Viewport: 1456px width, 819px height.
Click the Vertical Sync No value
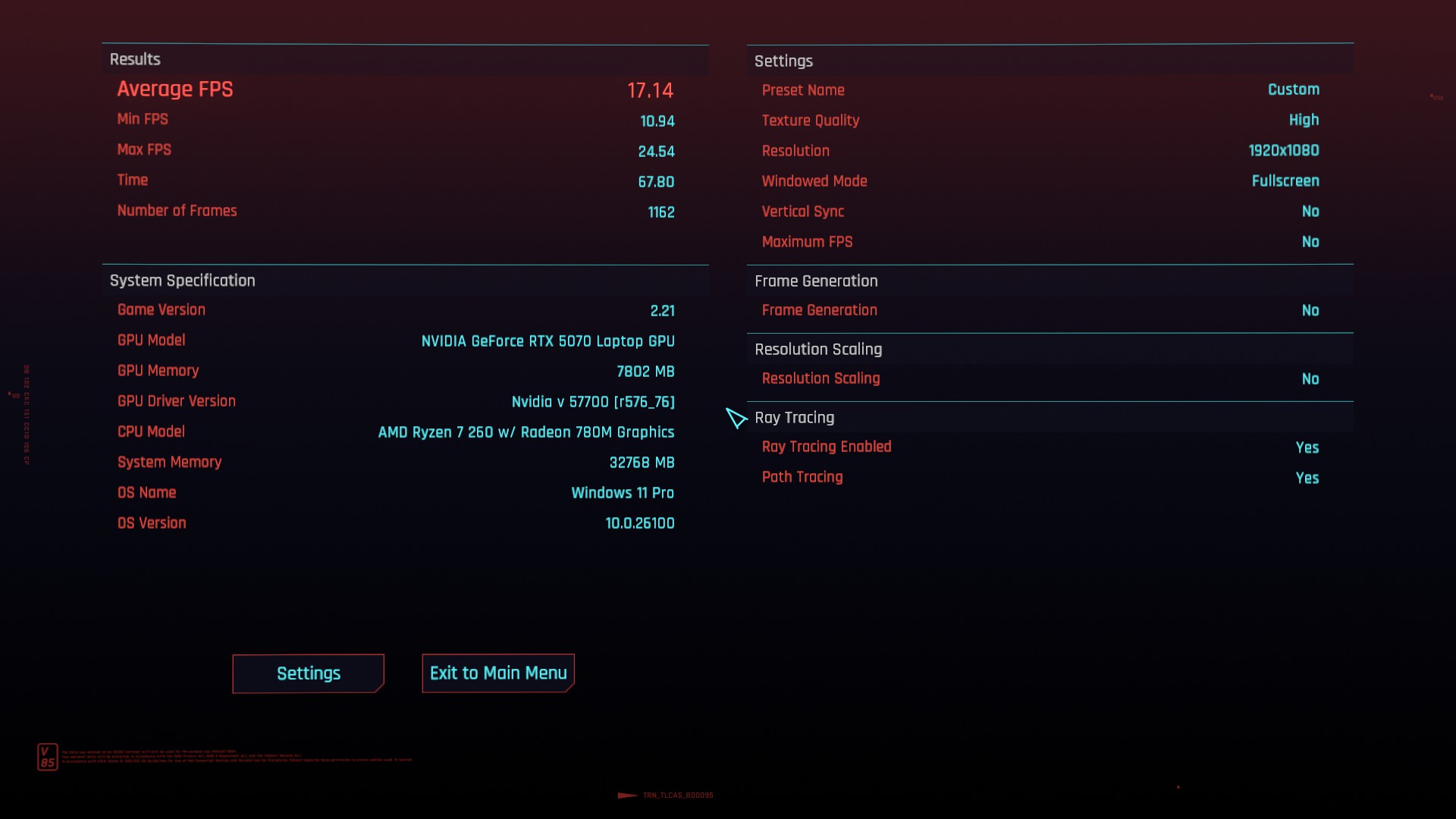[1310, 212]
